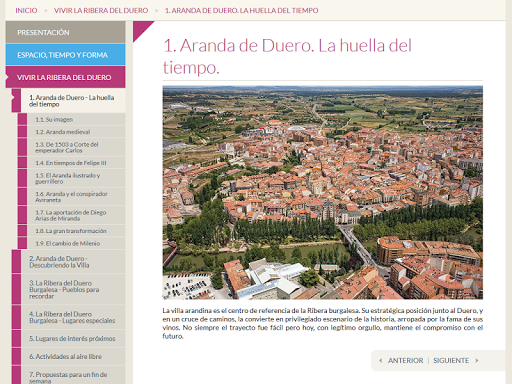Image resolution: width=512 pixels, height=384 pixels.
Task: Open 5. Lugares de interés próximos
Action: pyautogui.click(x=69, y=338)
